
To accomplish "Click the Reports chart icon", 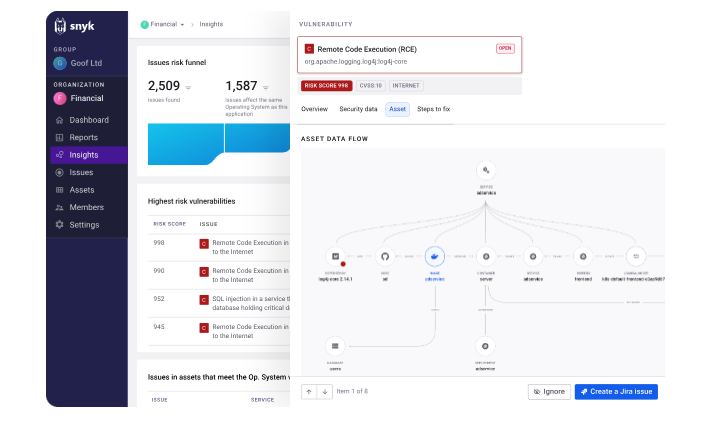I will click(x=59, y=137).
